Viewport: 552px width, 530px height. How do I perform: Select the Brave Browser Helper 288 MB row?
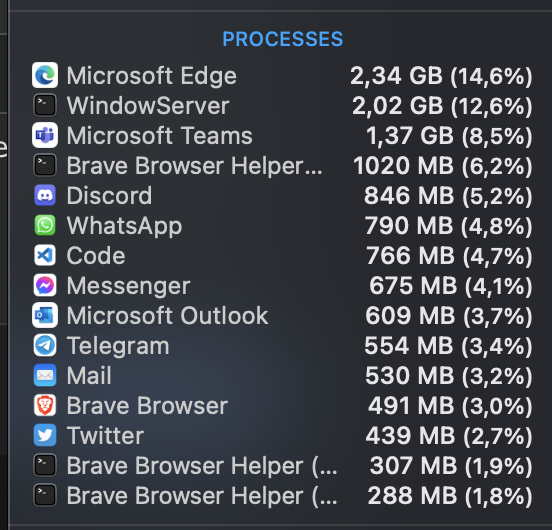282,496
